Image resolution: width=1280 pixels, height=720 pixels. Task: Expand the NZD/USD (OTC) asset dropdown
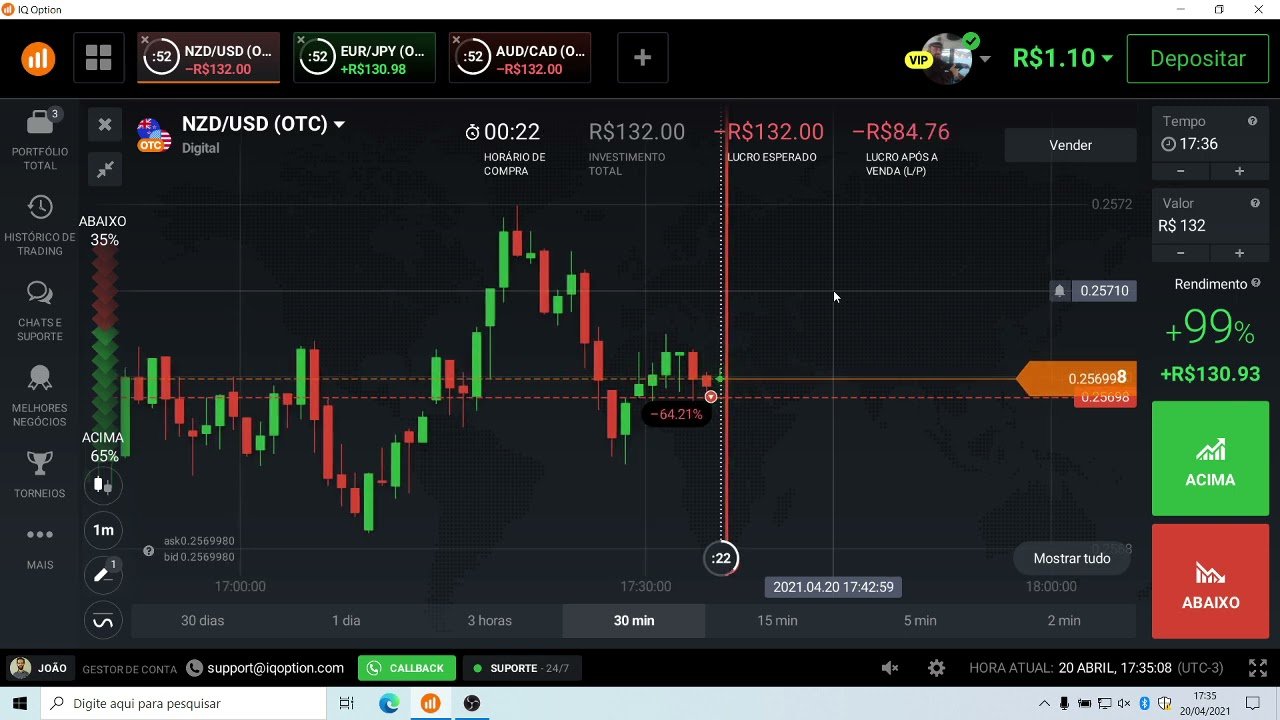click(340, 124)
